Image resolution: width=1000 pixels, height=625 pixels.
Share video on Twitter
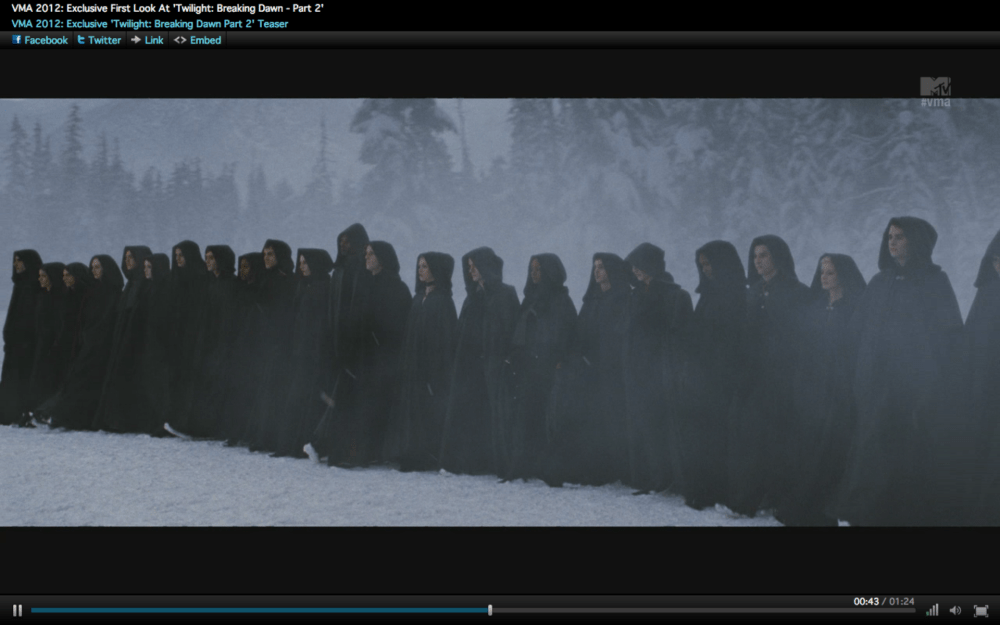[98, 40]
